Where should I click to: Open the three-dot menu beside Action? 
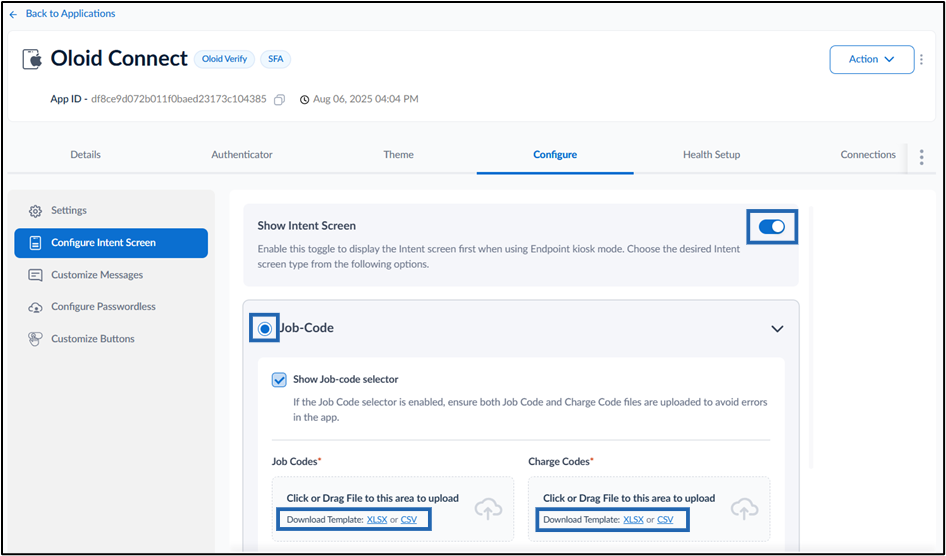point(921,59)
